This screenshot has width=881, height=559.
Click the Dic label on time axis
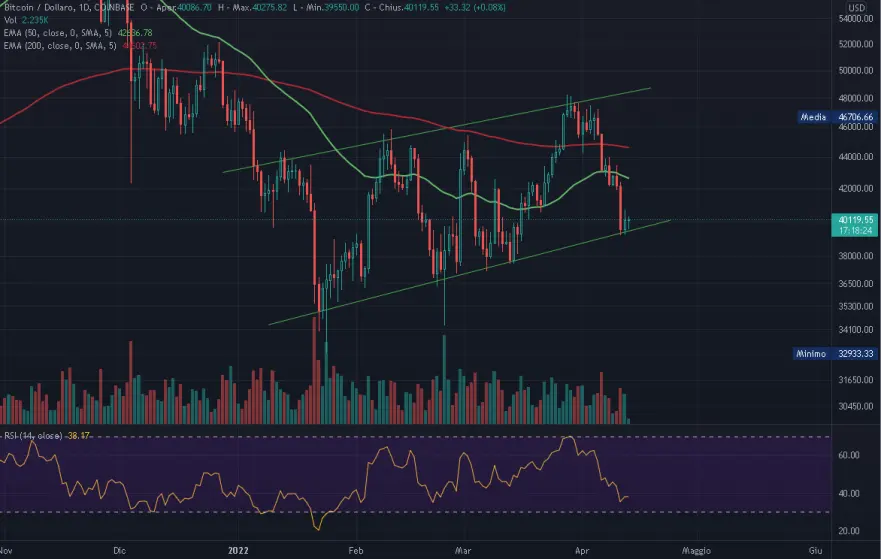click(x=119, y=551)
